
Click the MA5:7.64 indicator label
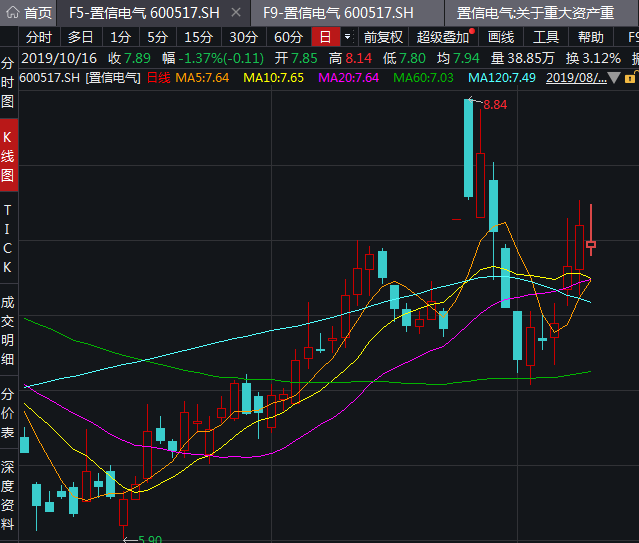click(202, 77)
